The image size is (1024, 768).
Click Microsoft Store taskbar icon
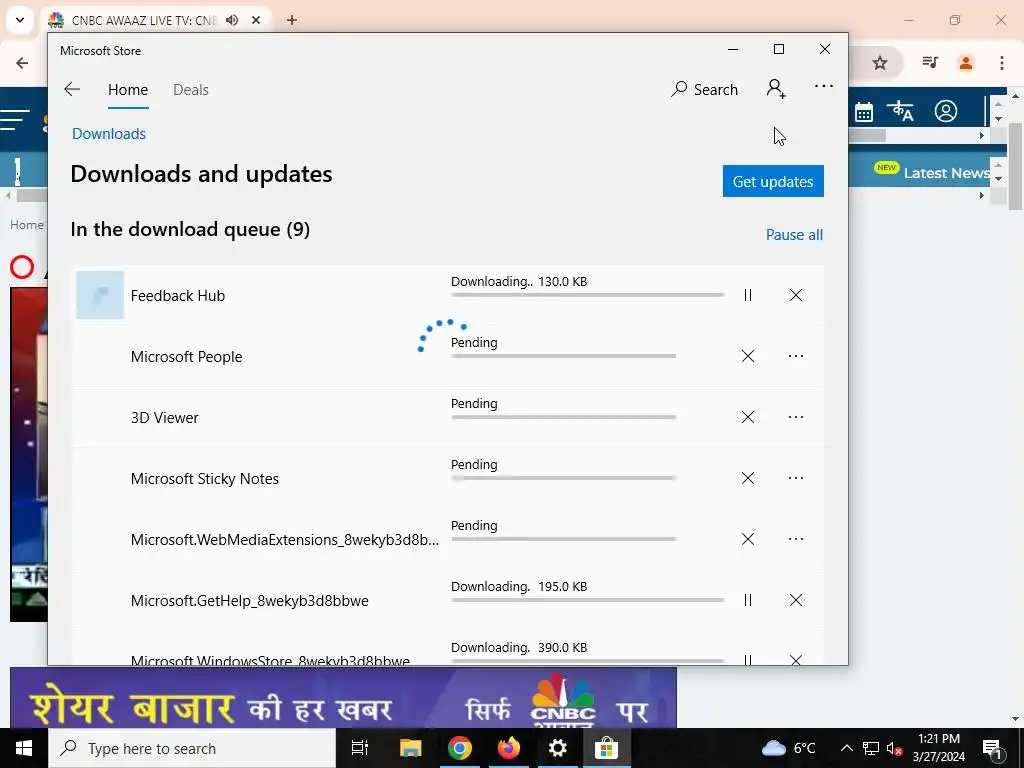[606, 748]
